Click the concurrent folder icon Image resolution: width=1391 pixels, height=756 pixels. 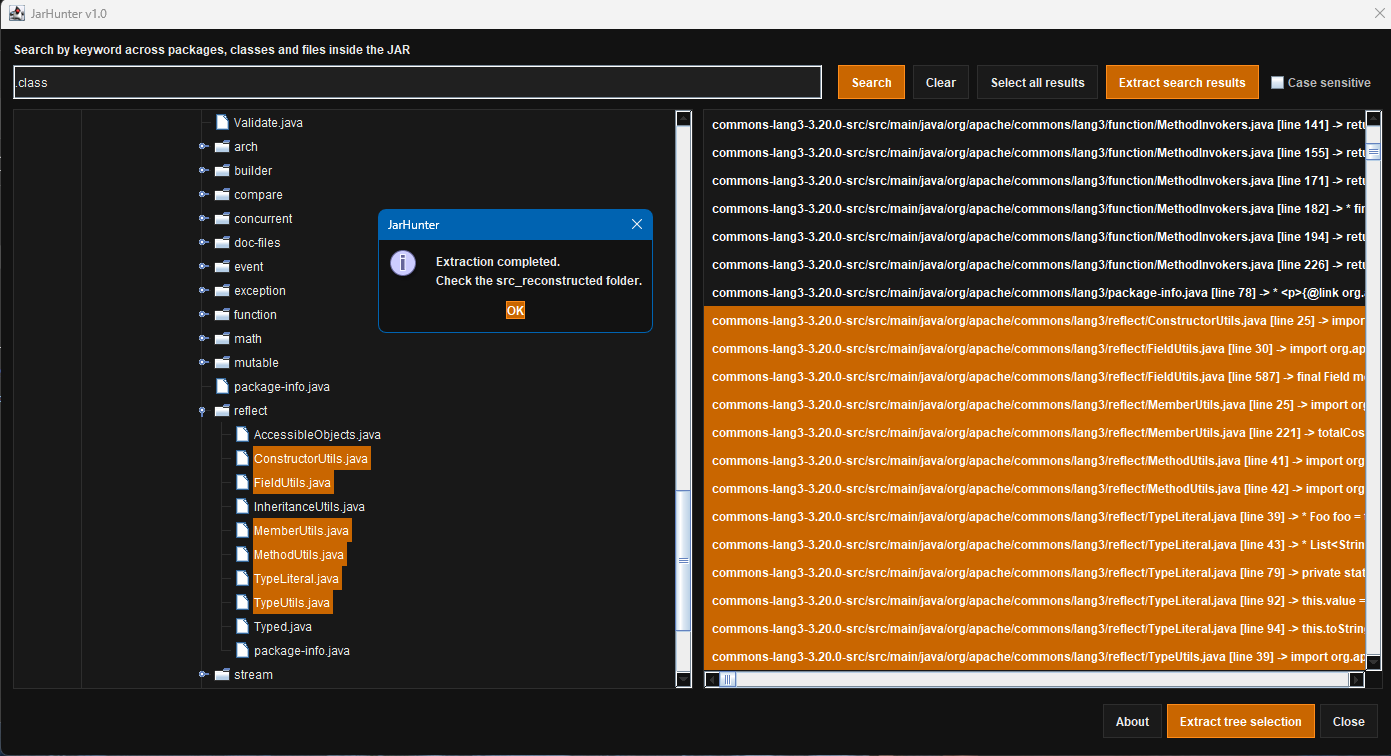click(x=222, y=219)
